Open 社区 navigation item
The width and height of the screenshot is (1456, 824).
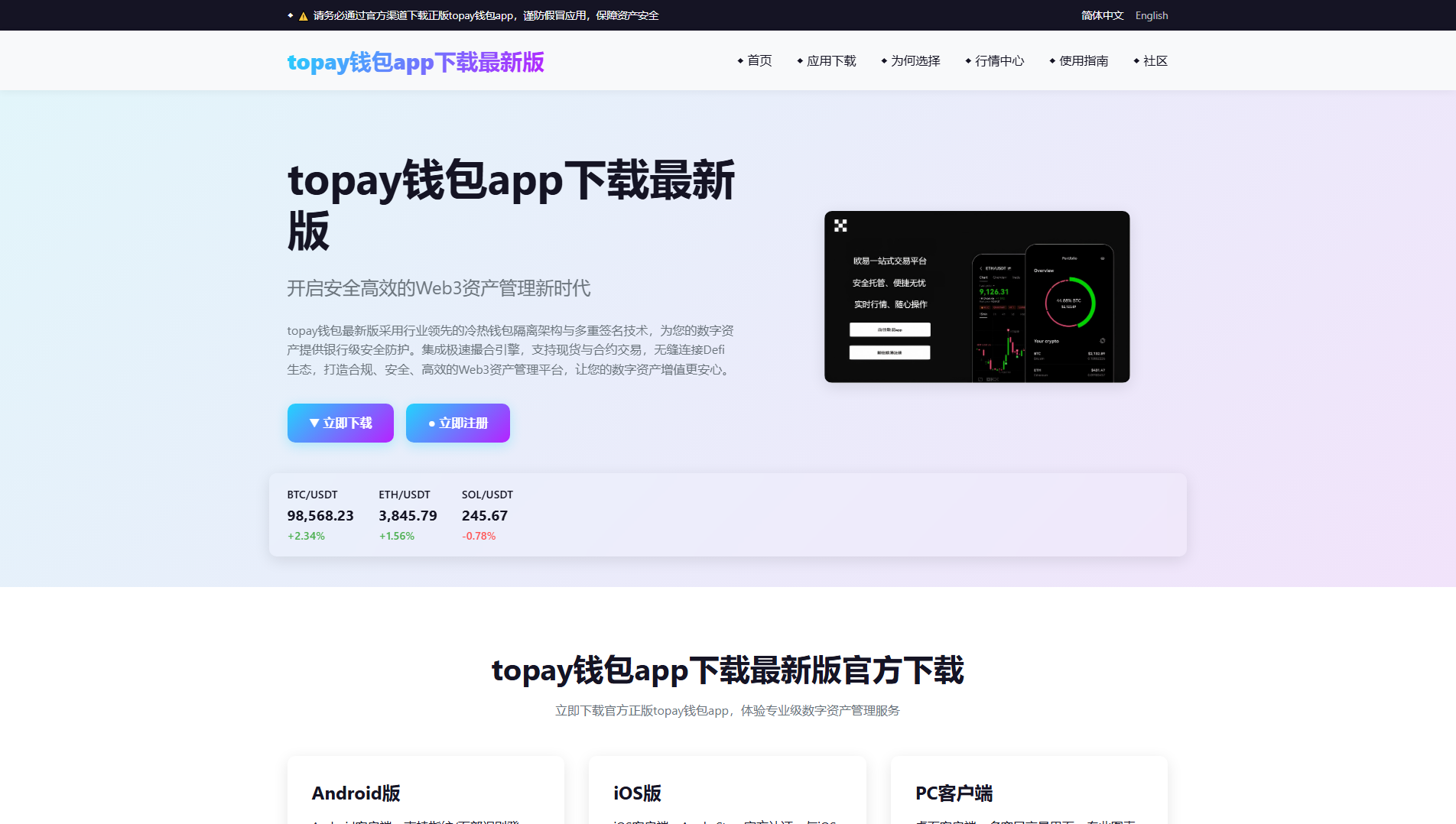pyautogui.click(x=1150, y=60)
